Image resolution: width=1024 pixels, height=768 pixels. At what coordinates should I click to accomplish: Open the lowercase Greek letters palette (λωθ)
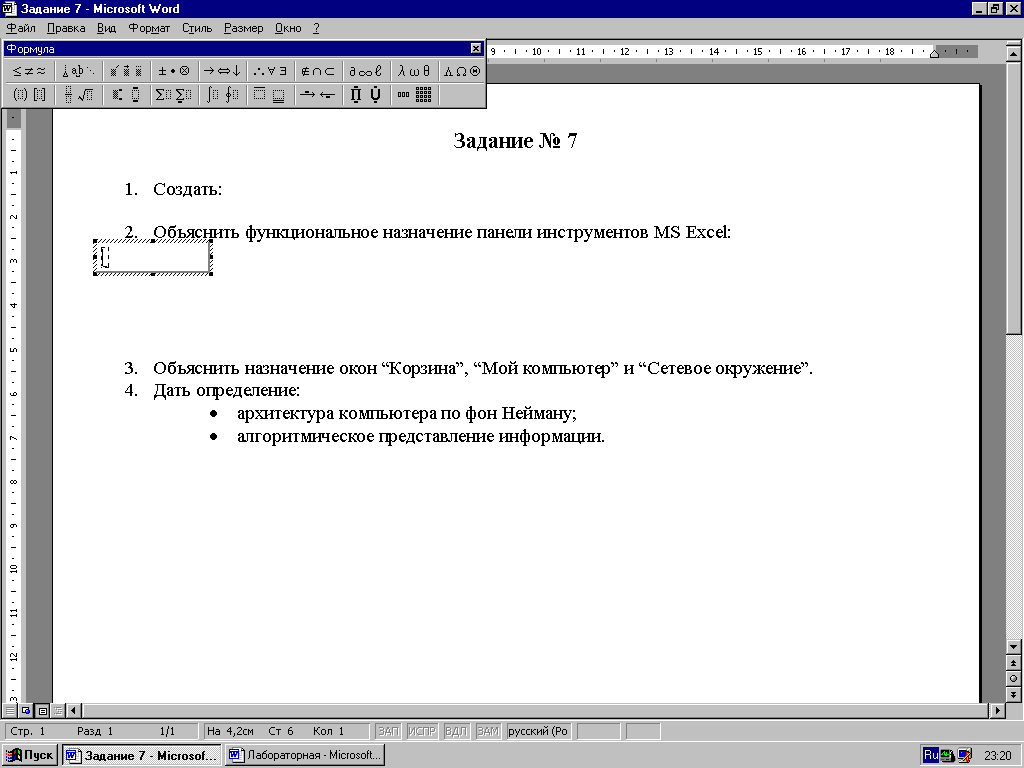pyautogui.click(x=413, y=71)
